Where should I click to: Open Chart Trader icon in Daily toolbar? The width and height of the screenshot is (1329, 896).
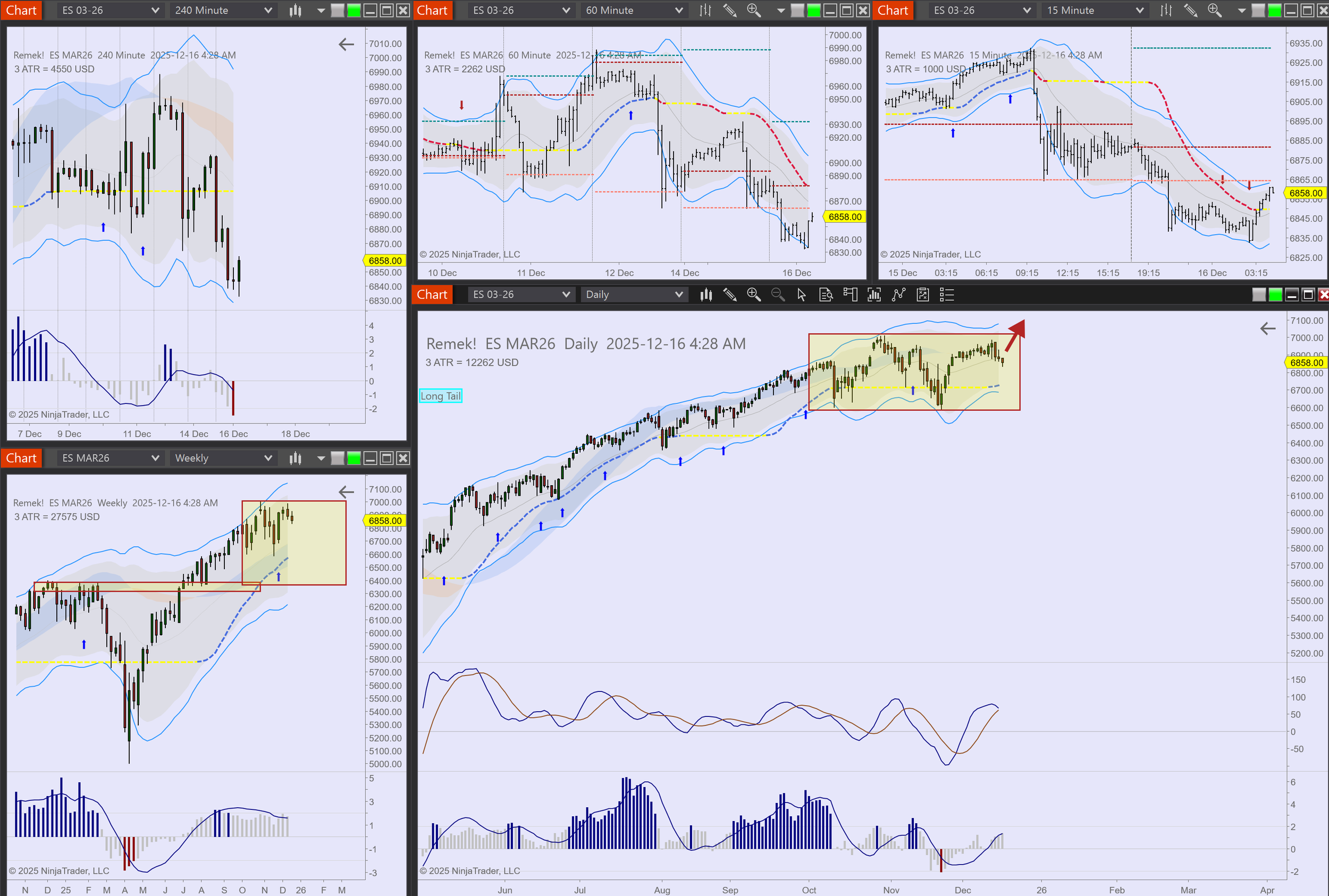(x=850, y=295)
